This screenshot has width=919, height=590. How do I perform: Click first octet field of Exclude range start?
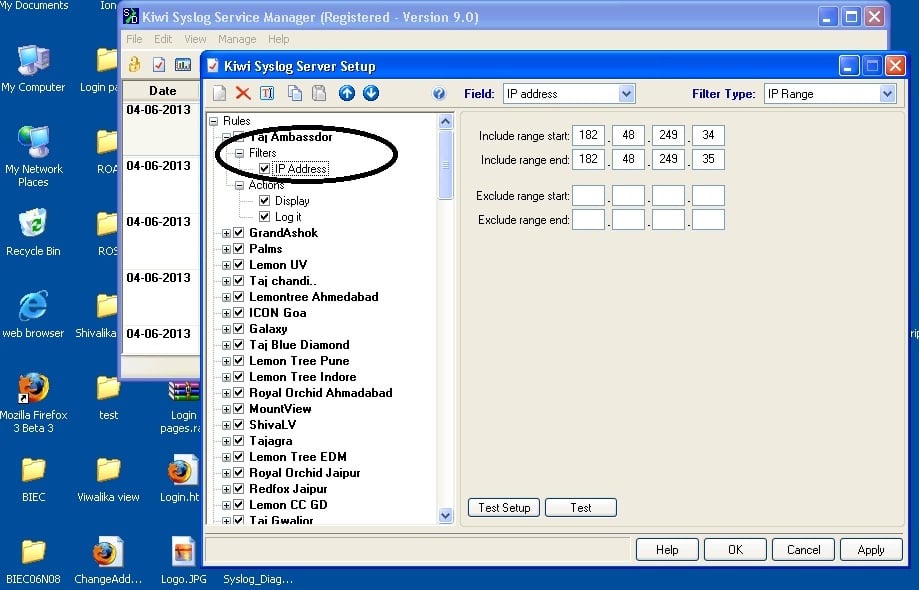click(x=588, y=196)
